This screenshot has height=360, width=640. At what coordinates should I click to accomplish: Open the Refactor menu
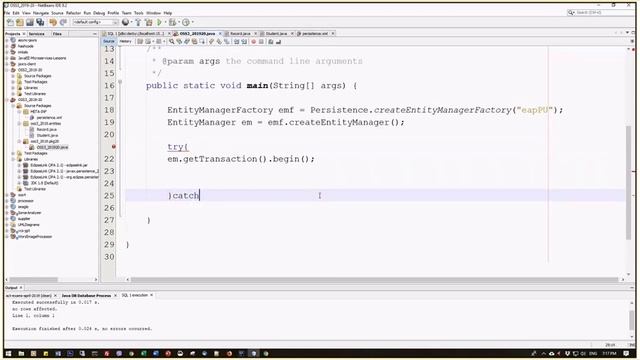73,13
